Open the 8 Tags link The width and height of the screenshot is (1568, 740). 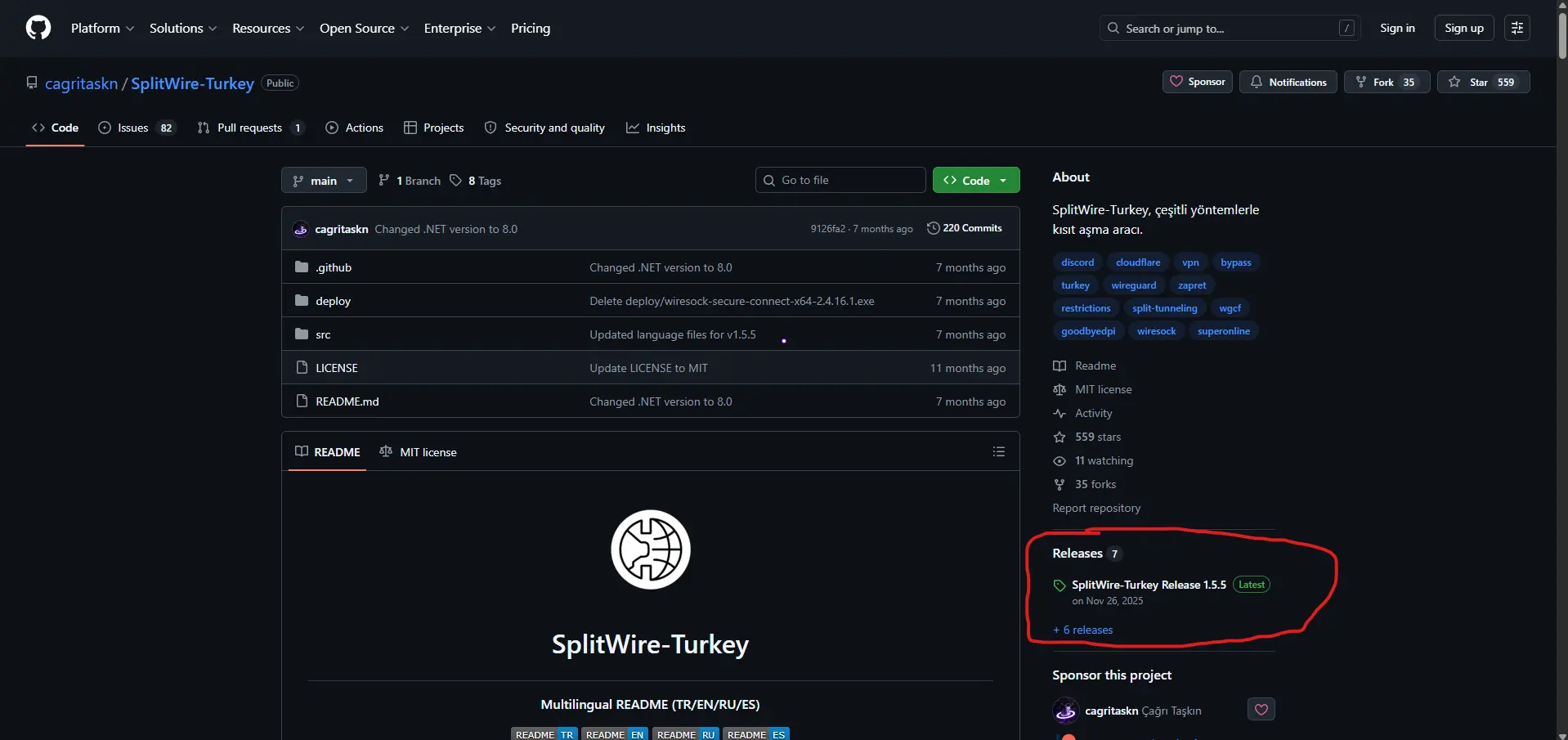point(475,181)
